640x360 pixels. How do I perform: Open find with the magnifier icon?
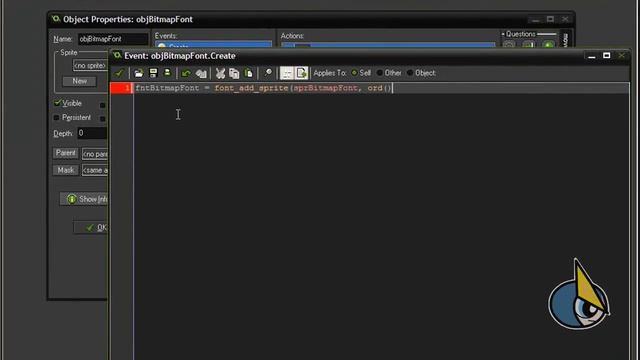click(268, 73)
